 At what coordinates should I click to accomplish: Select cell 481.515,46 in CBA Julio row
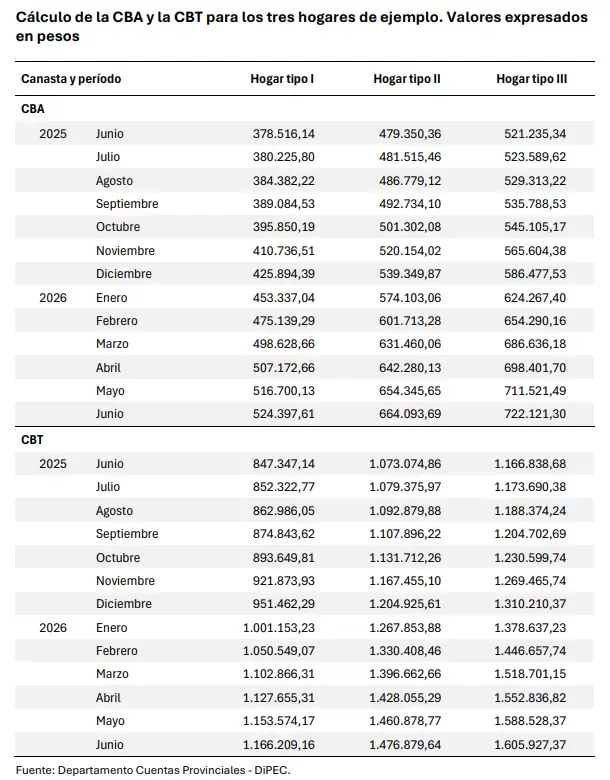pyautogui.click(x=410, y=157)
